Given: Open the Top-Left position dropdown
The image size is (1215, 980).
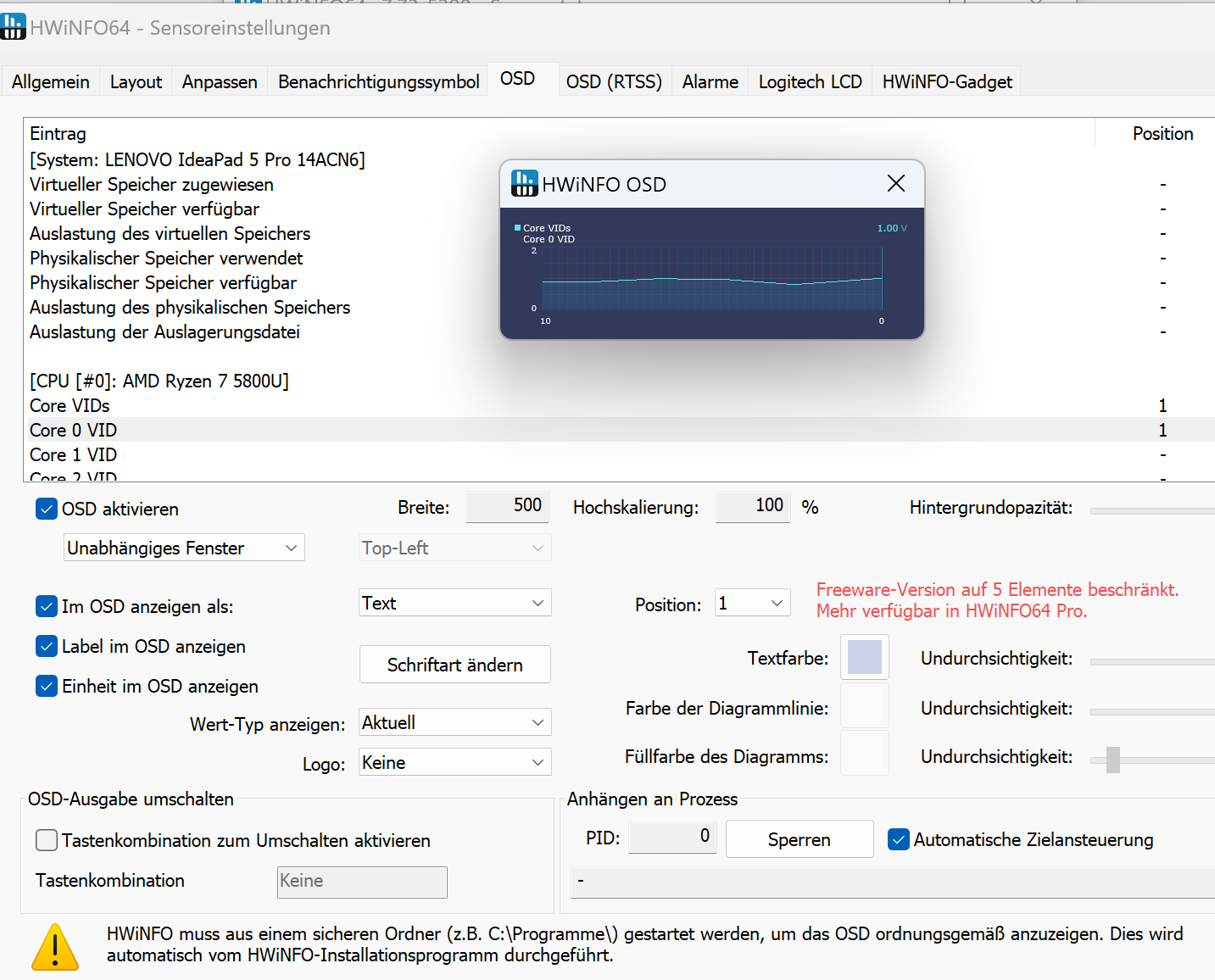Looking at the screenshot, I should 455,548.
